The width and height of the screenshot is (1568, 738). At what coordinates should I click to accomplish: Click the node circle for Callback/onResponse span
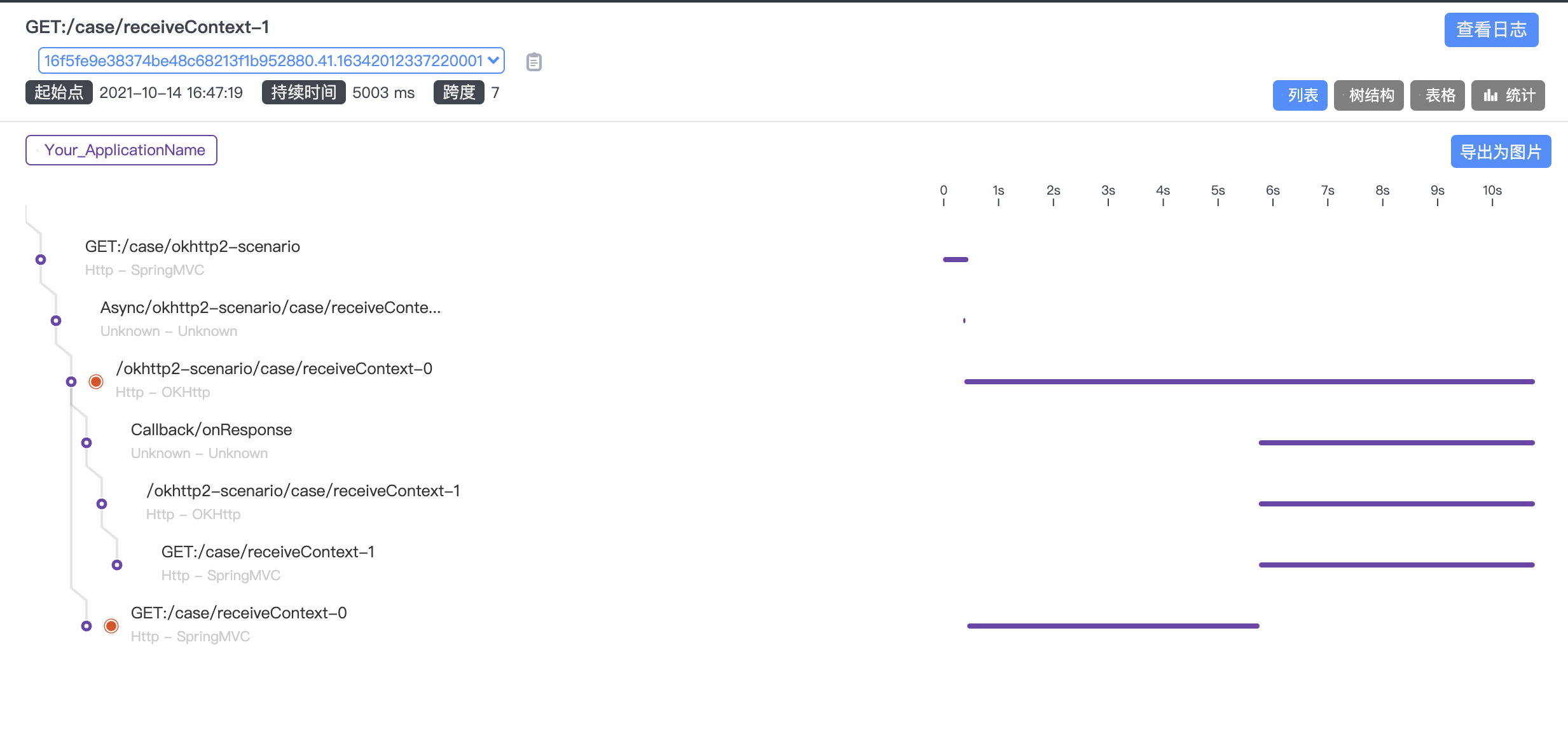click(86, 443)
